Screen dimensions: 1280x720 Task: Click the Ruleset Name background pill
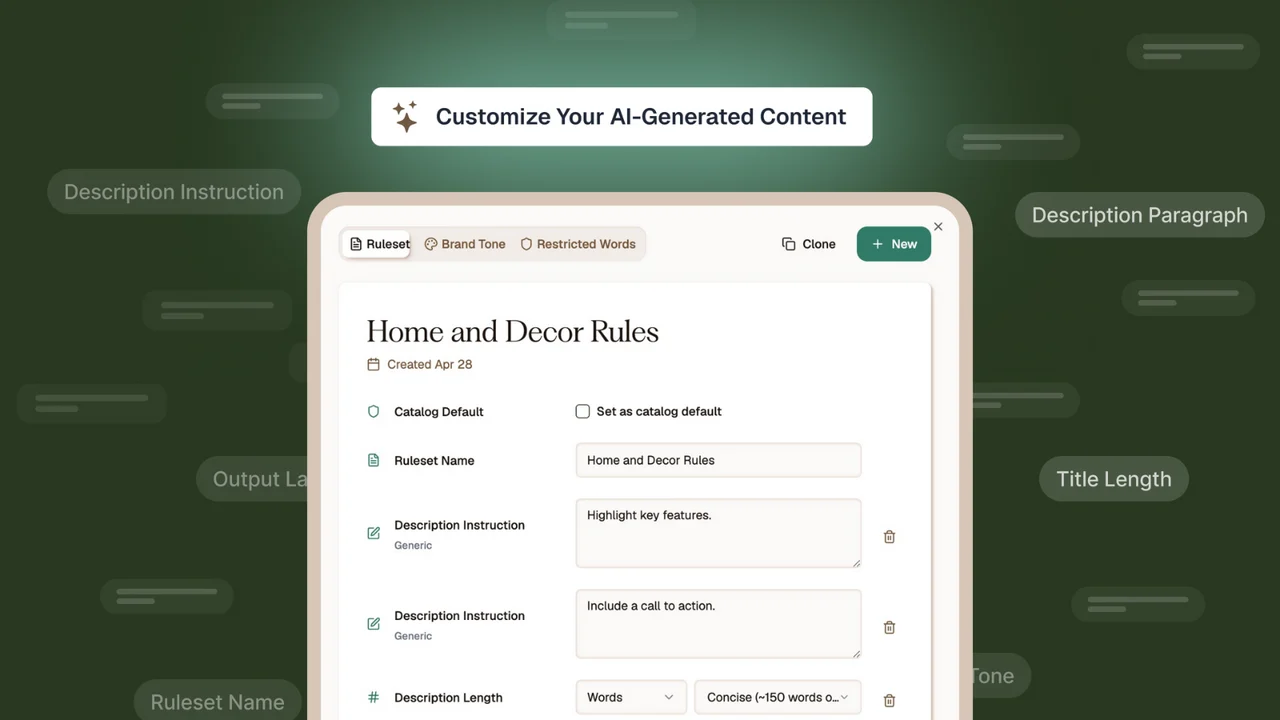pos(218,702)
